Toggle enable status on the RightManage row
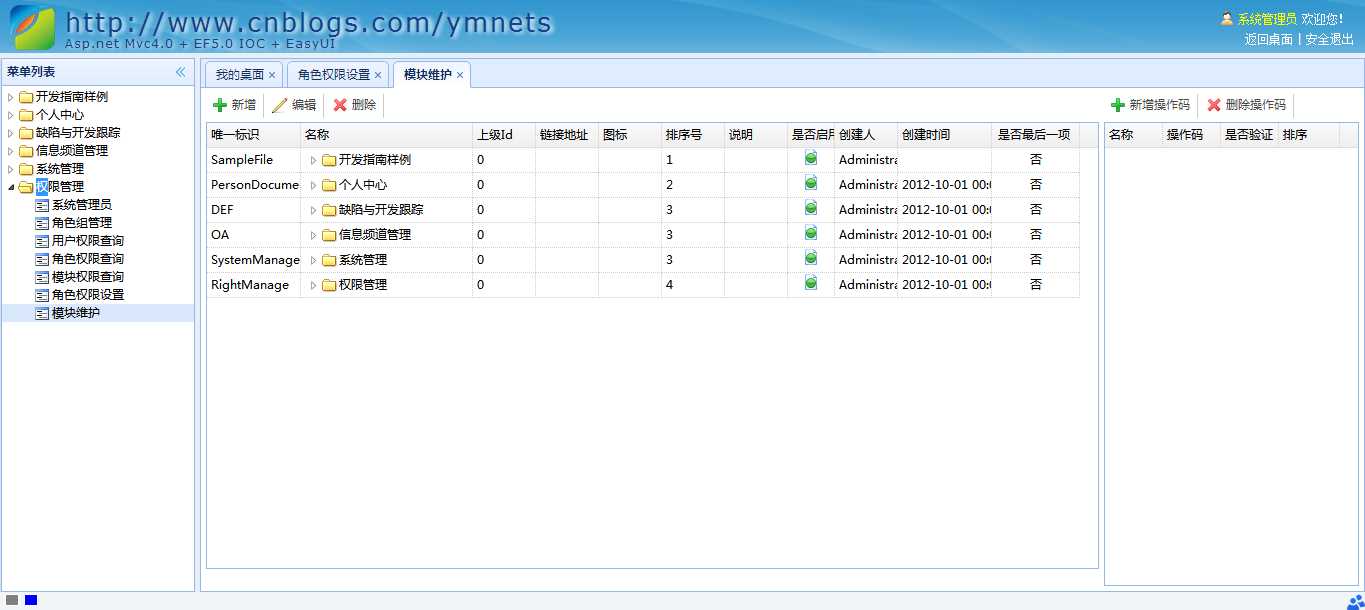 coord(811,284)
